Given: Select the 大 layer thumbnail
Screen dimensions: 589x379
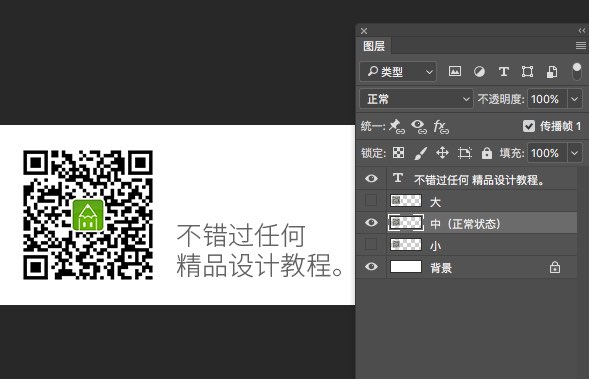Looking at the screenshot, I should pos(406,201).
